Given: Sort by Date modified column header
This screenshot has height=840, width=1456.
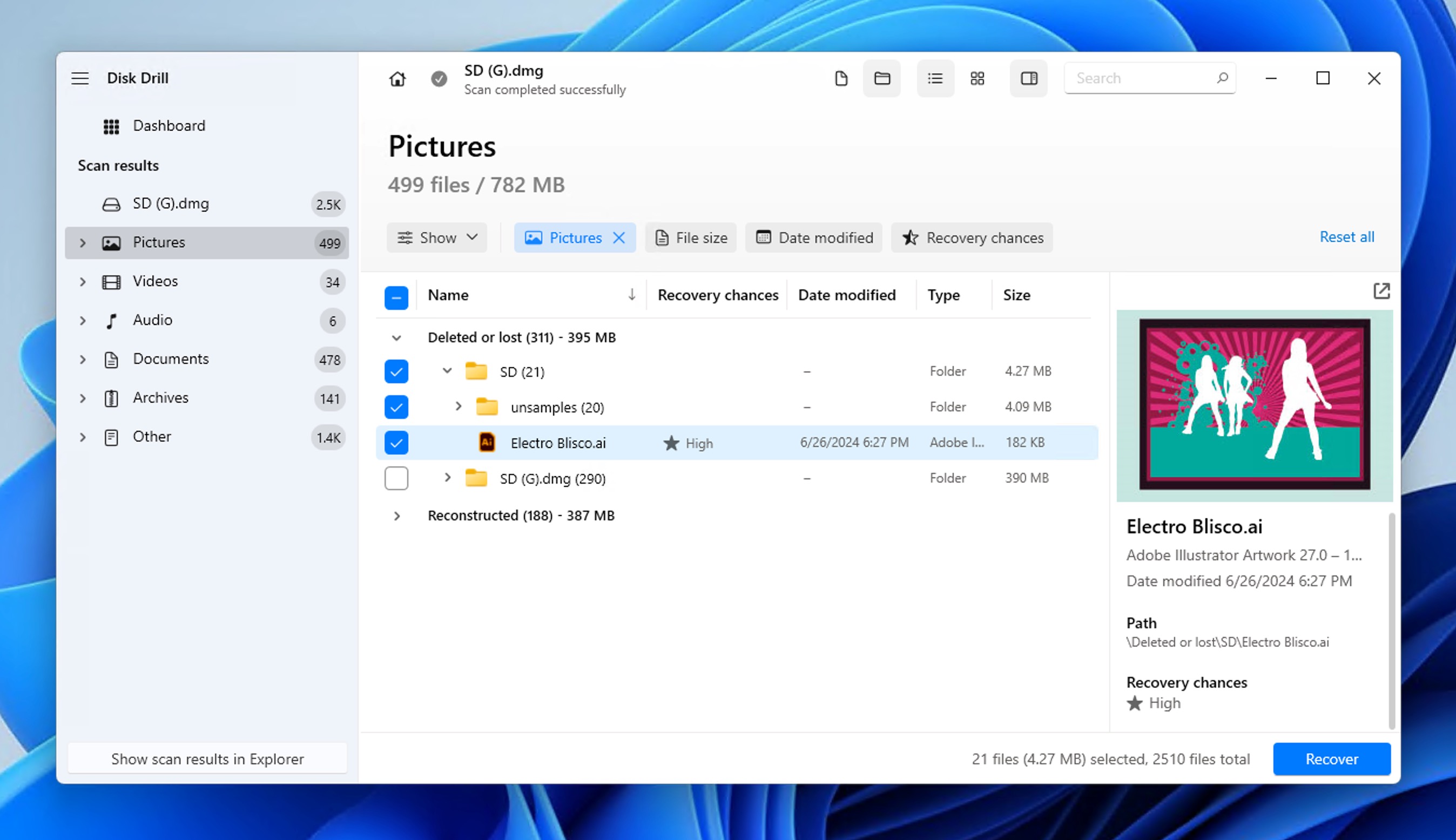Looking at the screenshot, I should pos(847,295).
